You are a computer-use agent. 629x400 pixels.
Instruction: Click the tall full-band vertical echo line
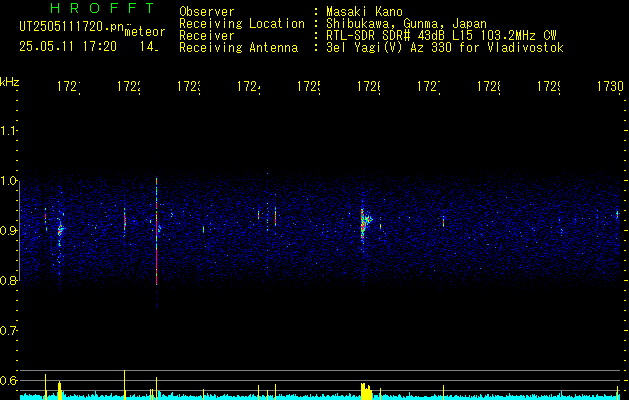point(156,231)
